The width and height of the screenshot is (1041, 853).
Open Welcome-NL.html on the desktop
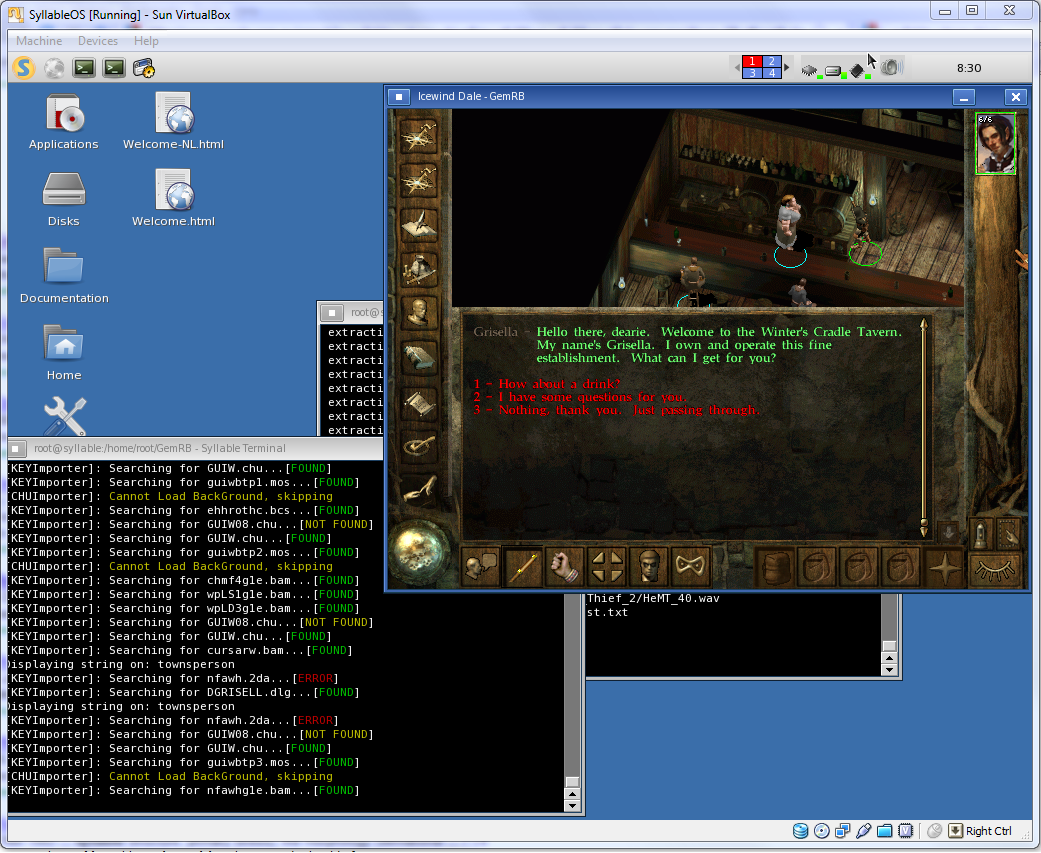tap(173, 121)
